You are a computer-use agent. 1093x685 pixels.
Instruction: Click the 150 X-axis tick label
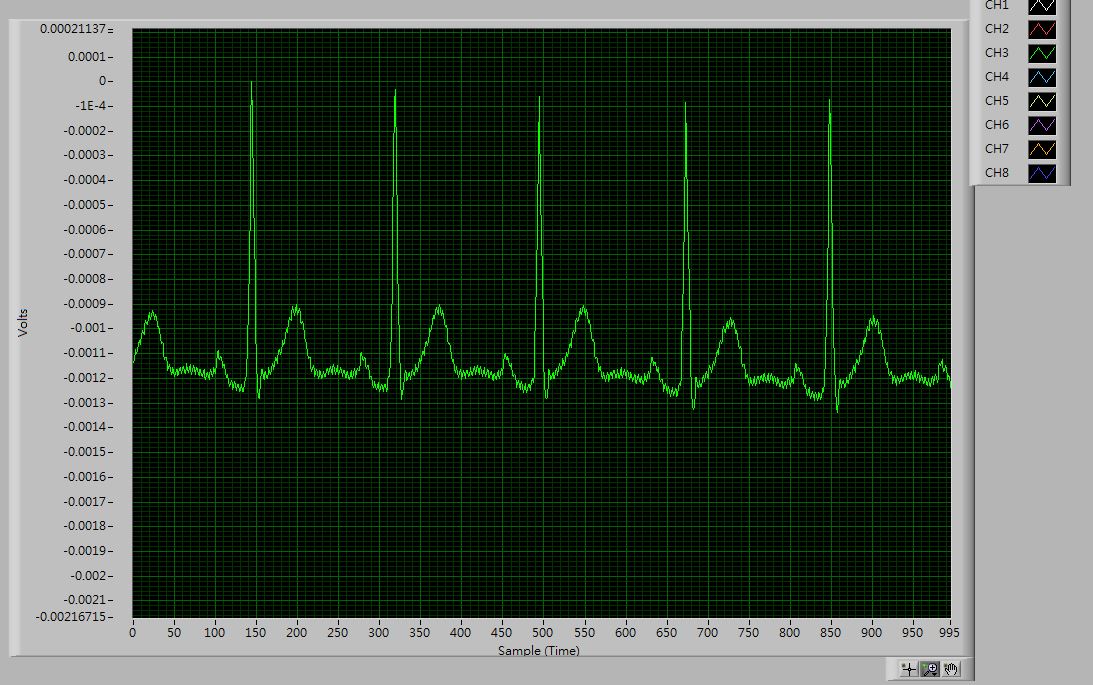255,633
